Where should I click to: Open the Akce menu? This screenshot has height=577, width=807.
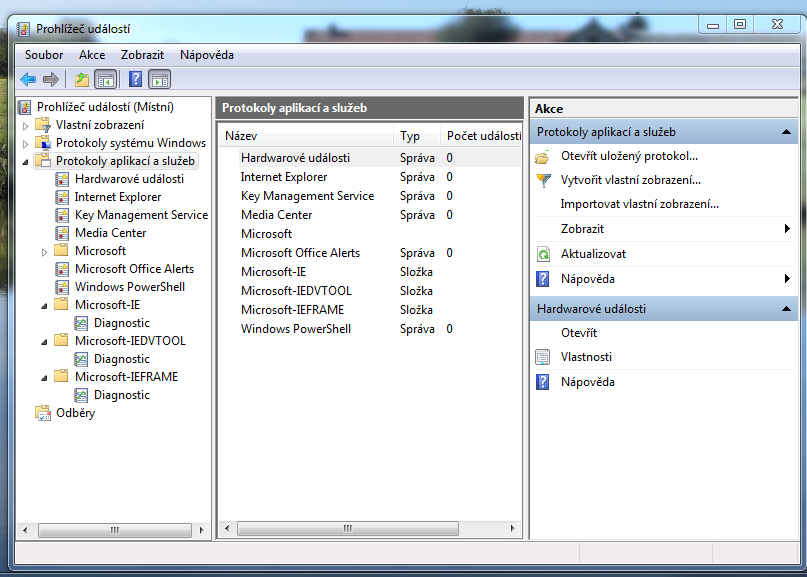(x=92, y=55)
